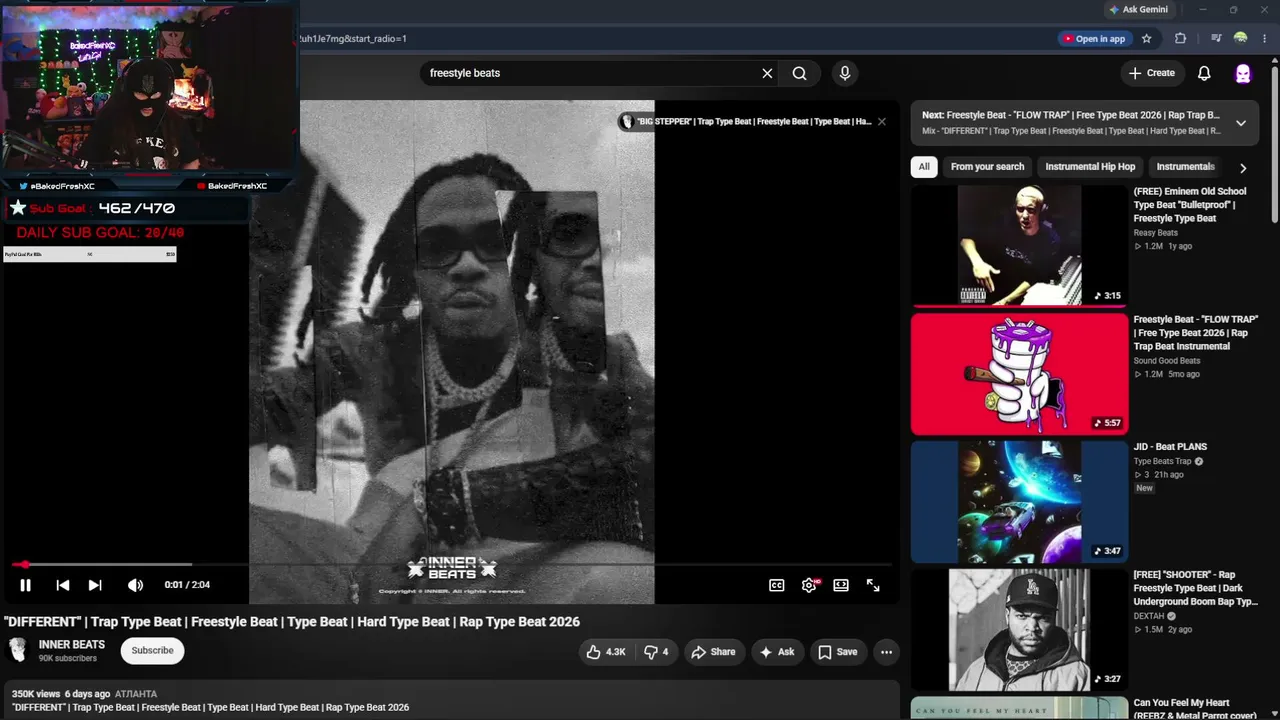The width and height of the screenshot is (1280, 720).
Task: Dismiss the BIG STEPPER info card
Action: point(881,122)
